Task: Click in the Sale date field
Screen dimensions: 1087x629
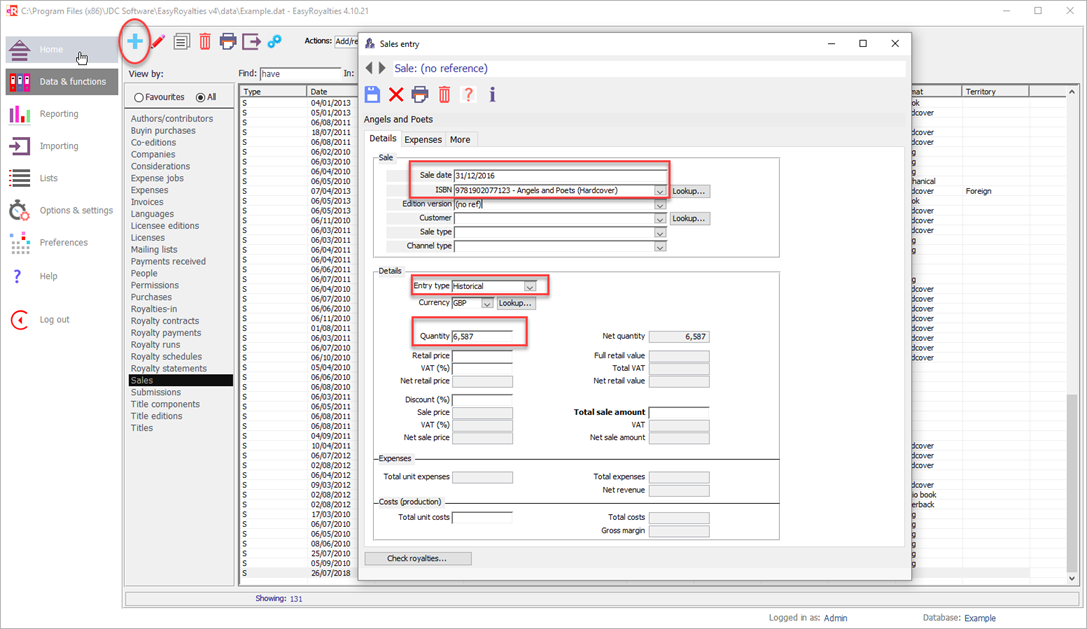Action: pyautogui.click(x=559, y=175)
